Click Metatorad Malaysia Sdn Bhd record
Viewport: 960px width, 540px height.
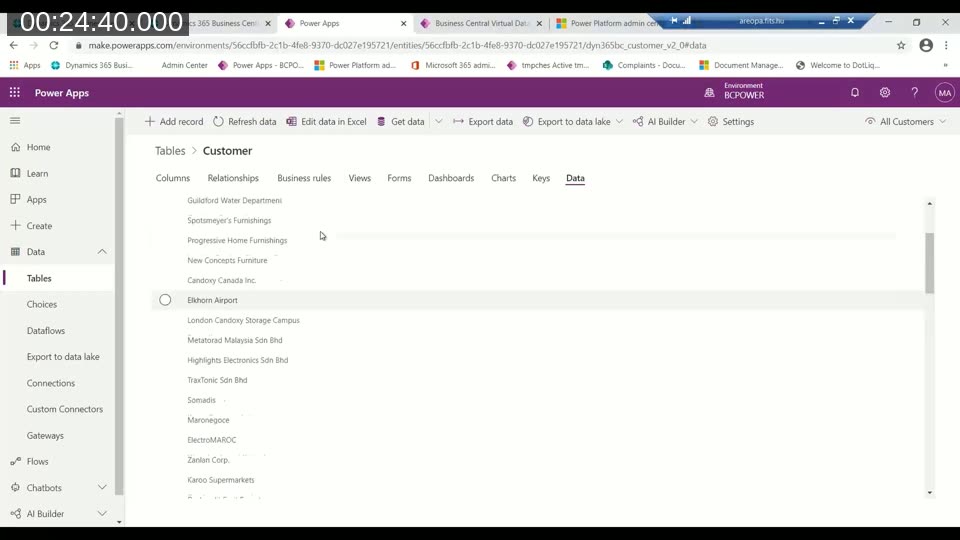[x=234, y=340]
